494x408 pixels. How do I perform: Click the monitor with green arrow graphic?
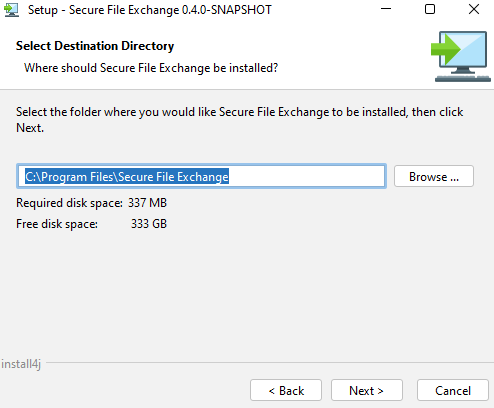(x=461, y=56)
